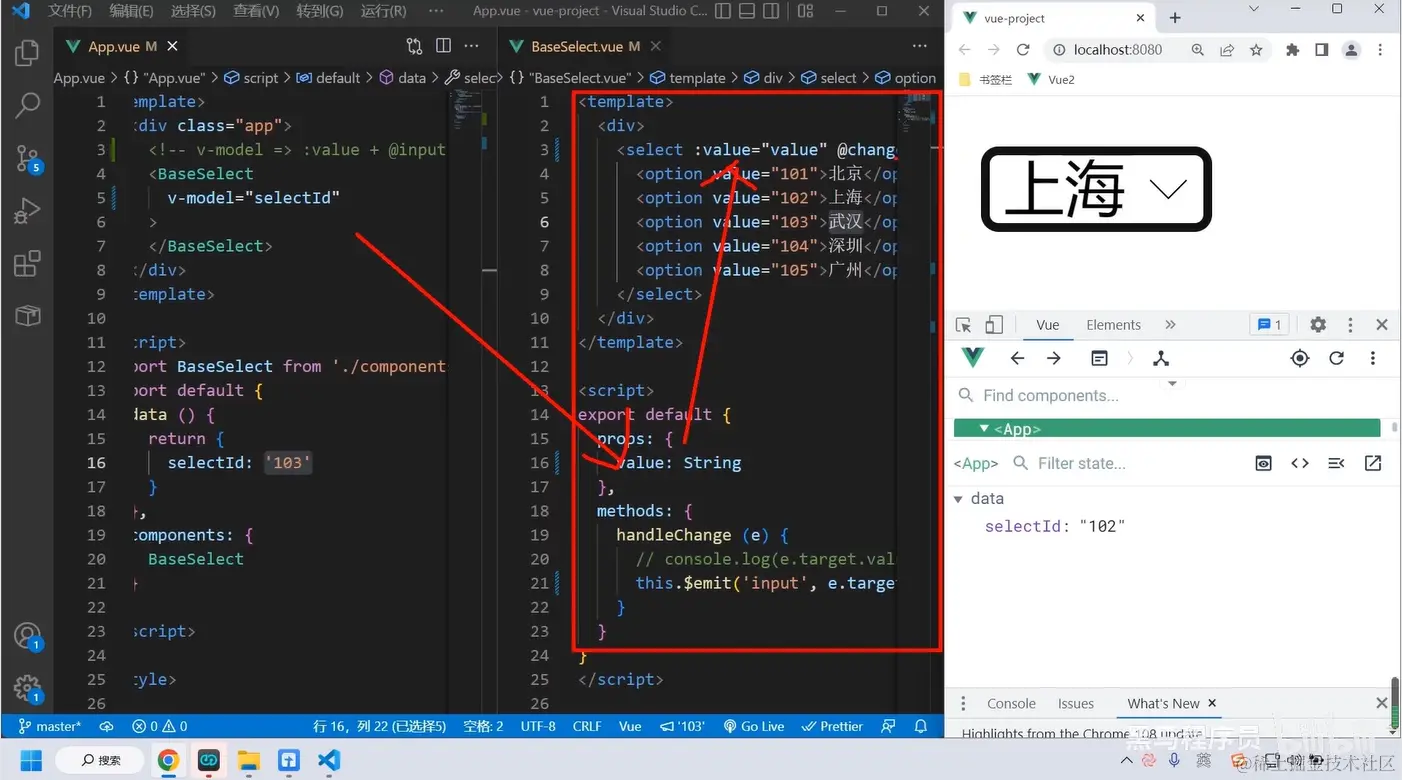Open Chrome side panel
The image size is (1402, 780).
coord(1321,50)
